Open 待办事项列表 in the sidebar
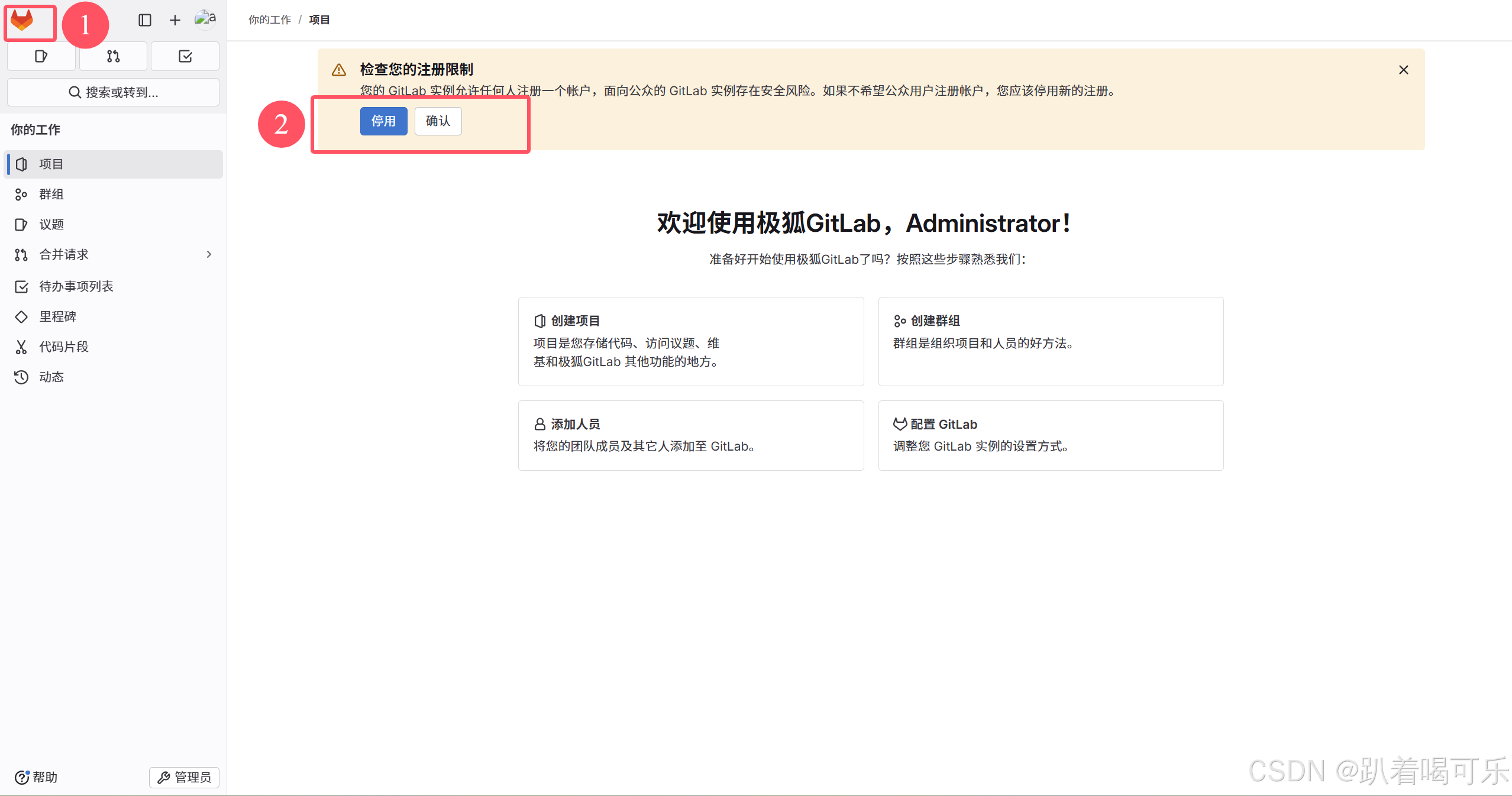1512x796 pixels. pos(113,286)
